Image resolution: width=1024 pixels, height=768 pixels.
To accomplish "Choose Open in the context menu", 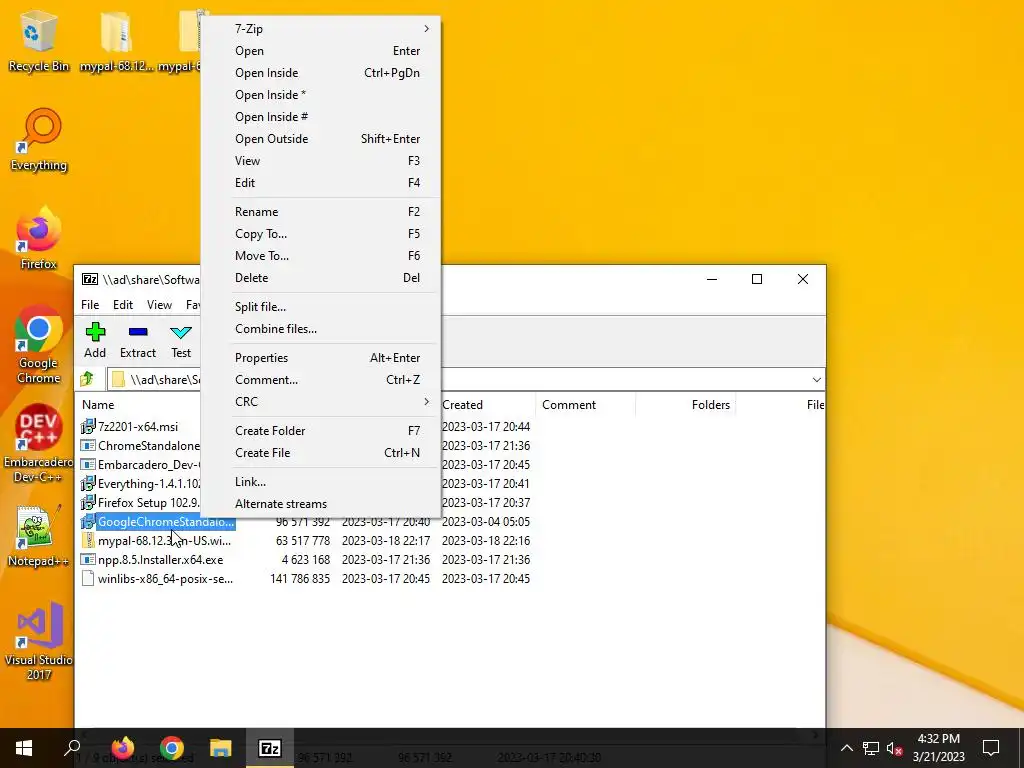I will click(321, 51).
